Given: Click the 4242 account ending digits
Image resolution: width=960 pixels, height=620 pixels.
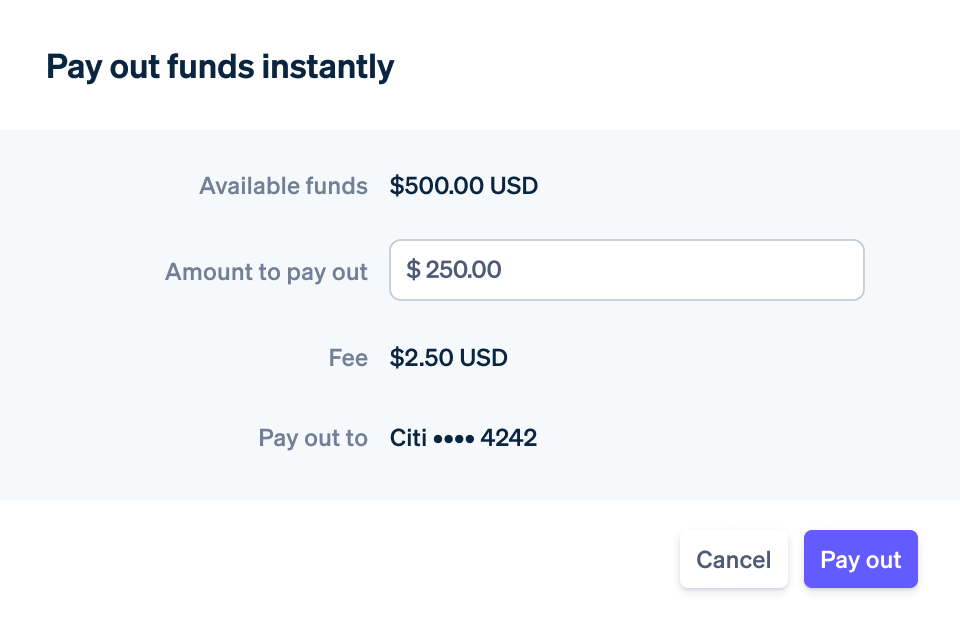Looking at the screenshot, I should coord(509,438).
